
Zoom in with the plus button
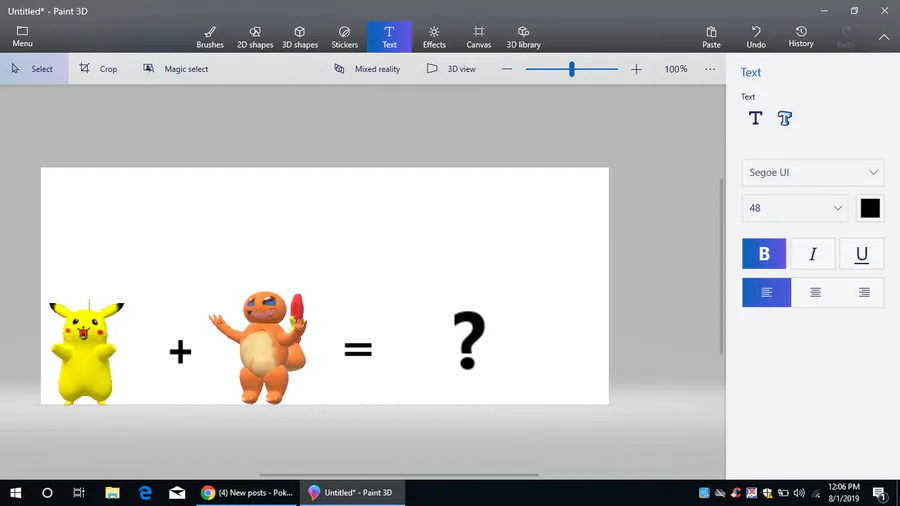pyautogui.click(x=636, y=69)
